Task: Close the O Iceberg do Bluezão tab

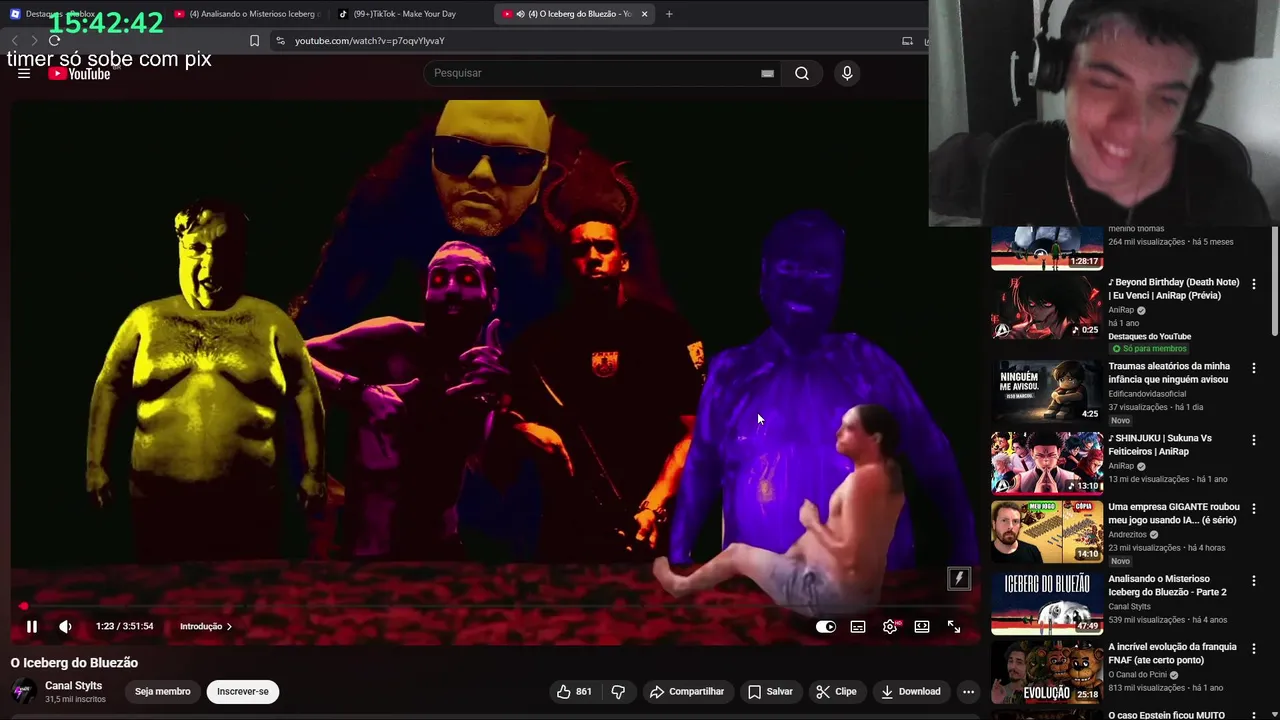Action: tap(644, 14)
